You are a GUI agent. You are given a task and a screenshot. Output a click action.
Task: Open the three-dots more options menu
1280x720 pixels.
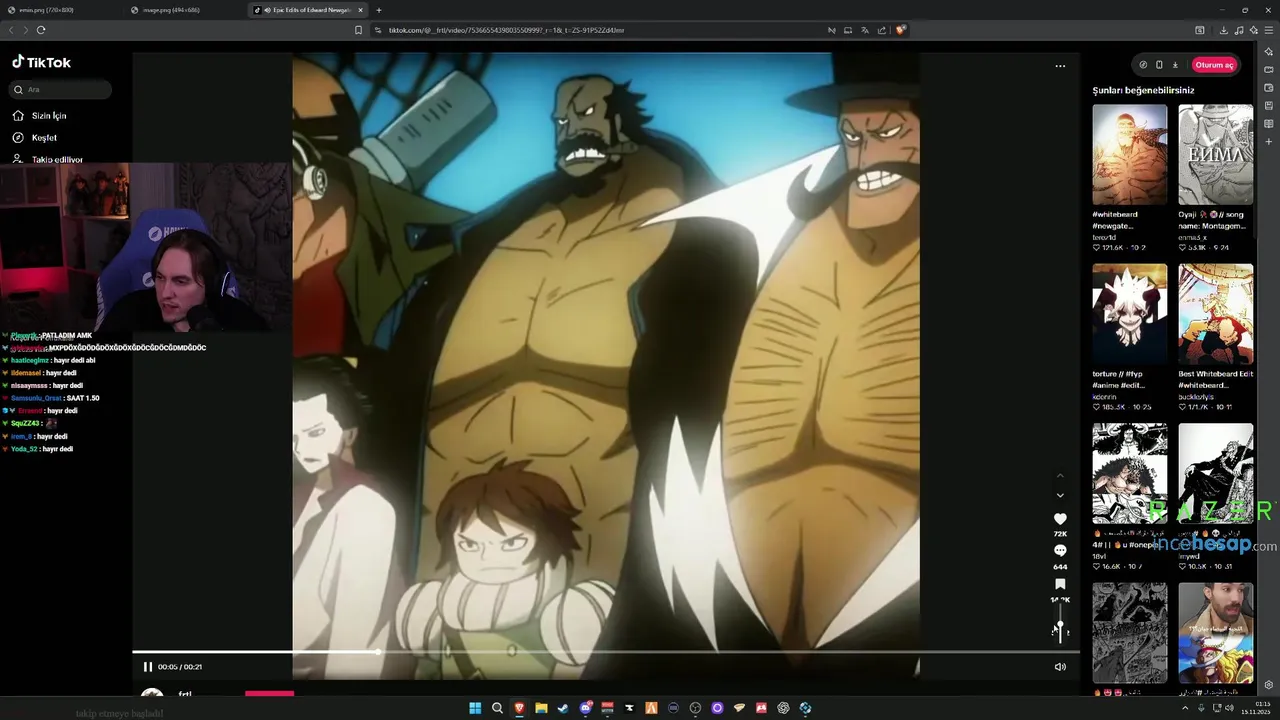[1060, 66]
